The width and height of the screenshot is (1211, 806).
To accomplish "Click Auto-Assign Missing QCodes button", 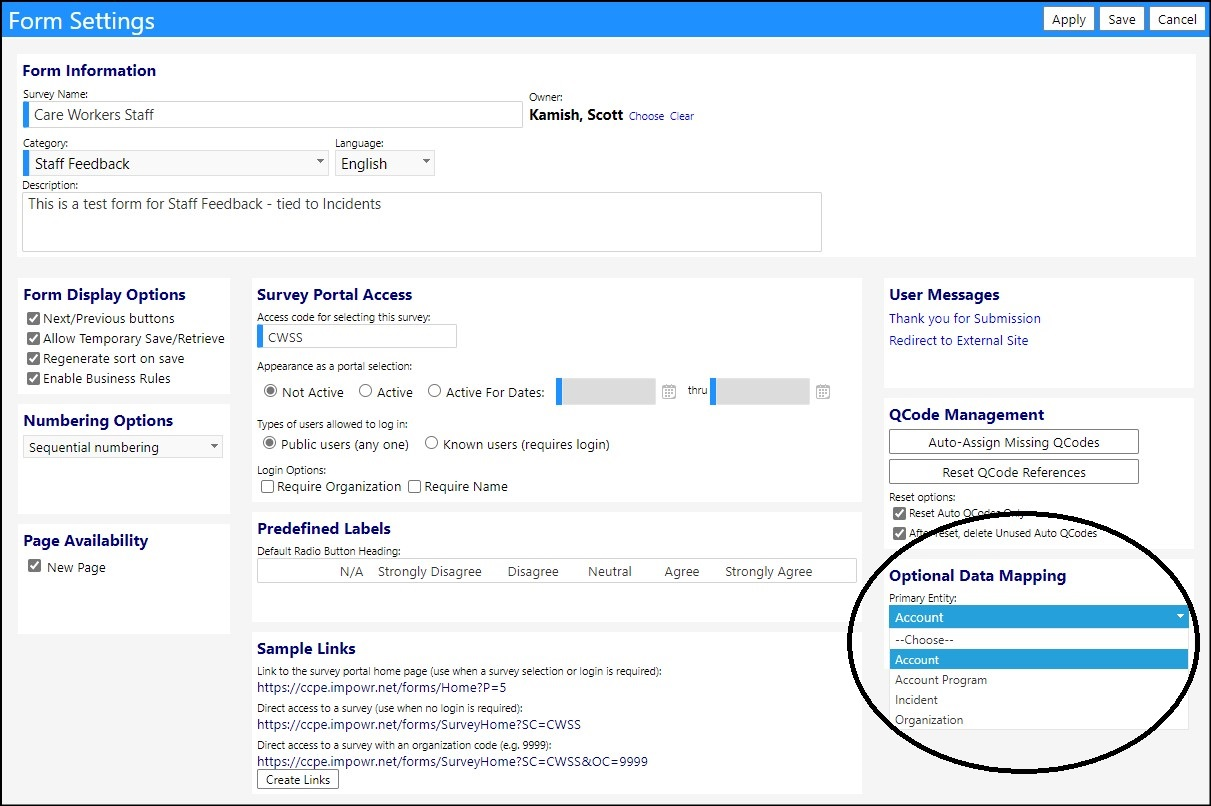I will (1014, 442).
